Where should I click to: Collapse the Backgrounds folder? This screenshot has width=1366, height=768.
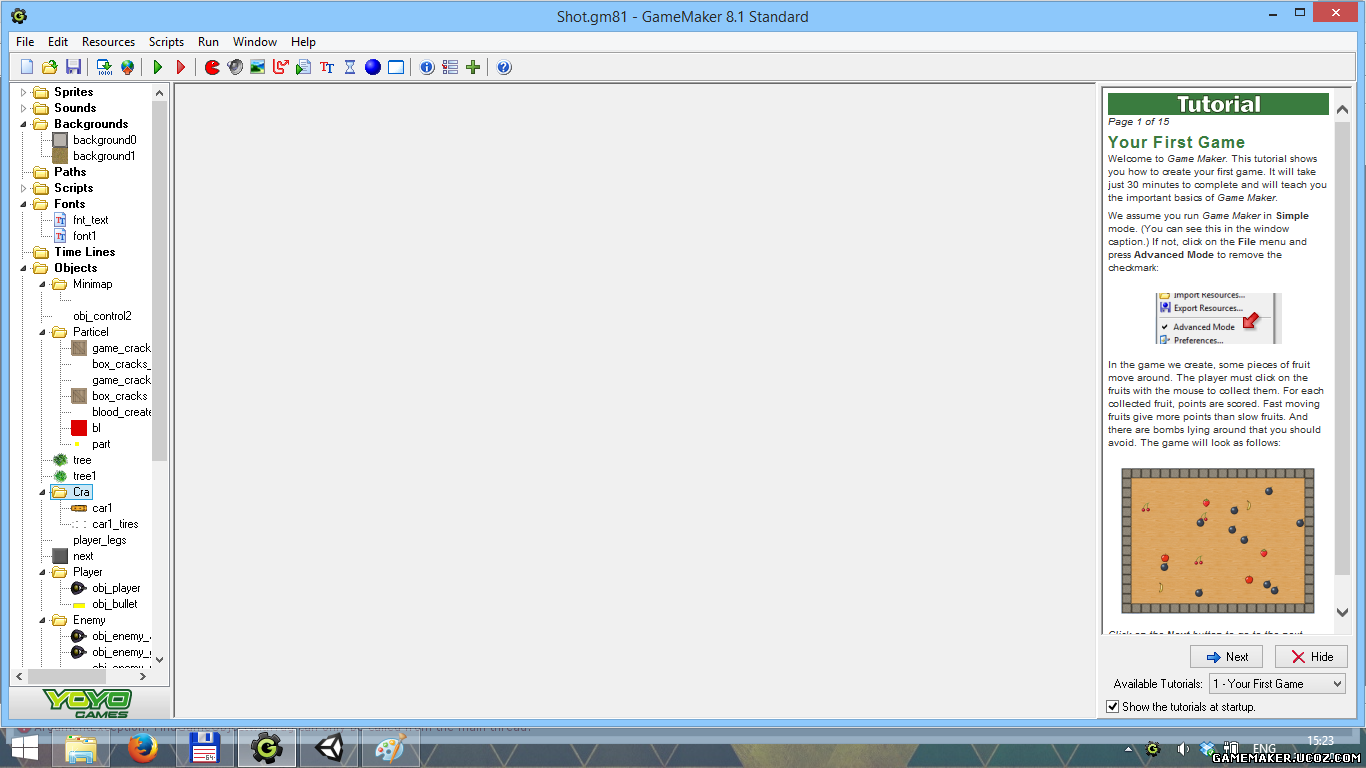24,124
